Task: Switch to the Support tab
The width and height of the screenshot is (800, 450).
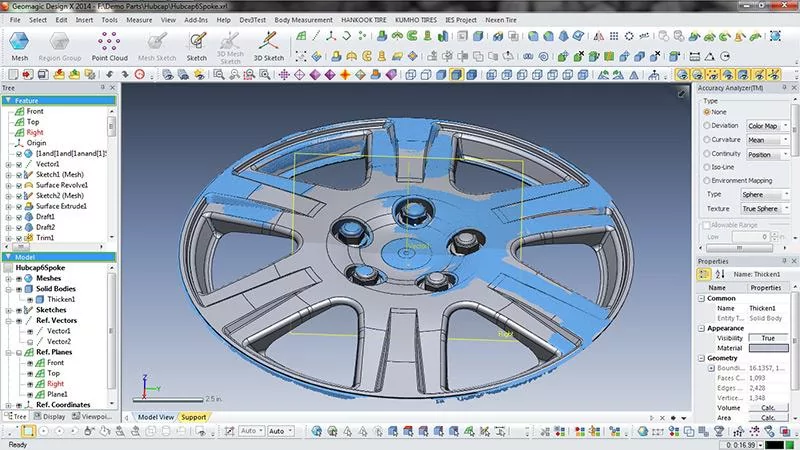Action: (x=193, y=417)
